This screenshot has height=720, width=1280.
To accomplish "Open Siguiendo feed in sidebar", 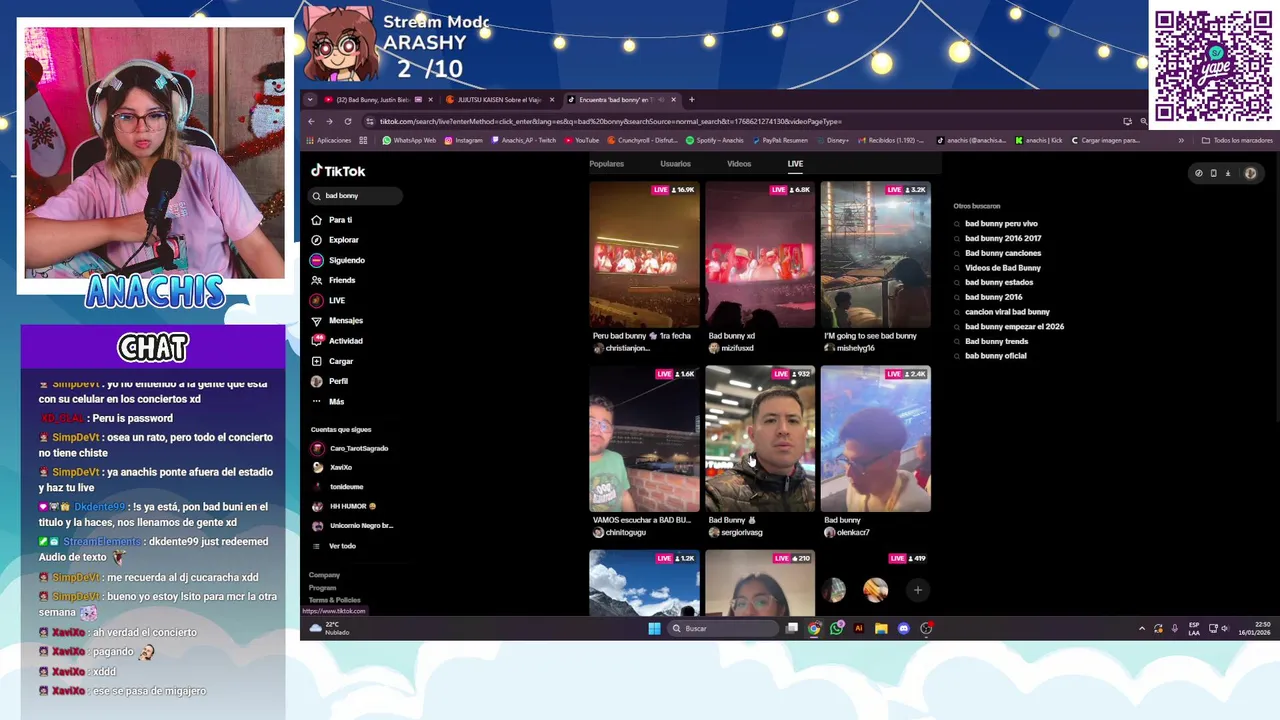I will tap(339, 260).
